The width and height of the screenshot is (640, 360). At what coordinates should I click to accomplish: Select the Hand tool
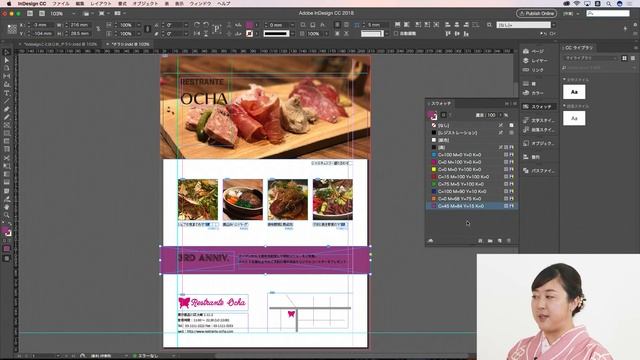7,207
